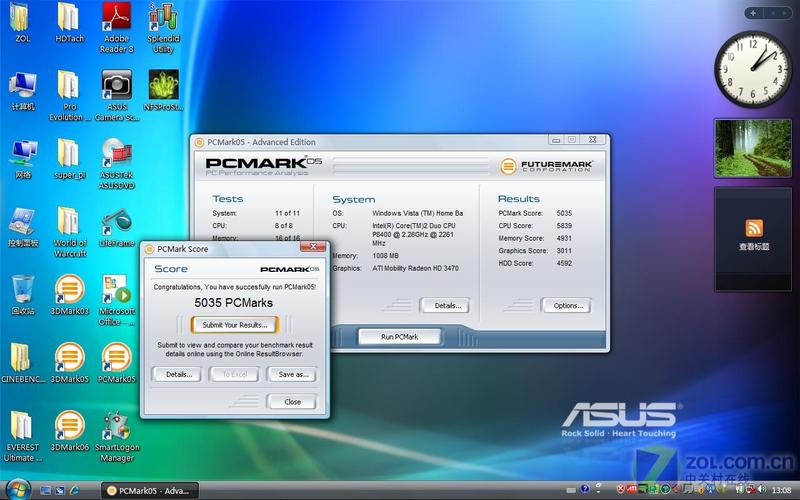Open the Computer (计算机) desktop icon

click(x=22, y=91)
